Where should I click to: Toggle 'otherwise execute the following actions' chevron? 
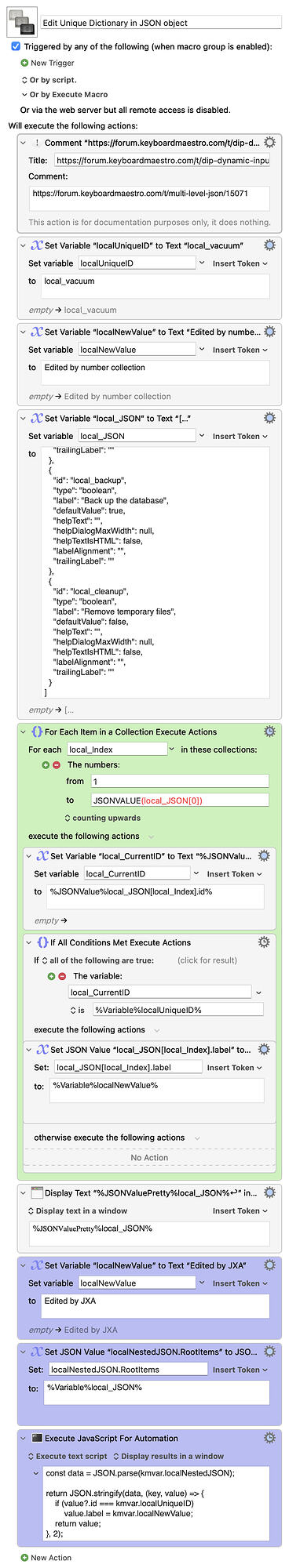pos(196,1138)
